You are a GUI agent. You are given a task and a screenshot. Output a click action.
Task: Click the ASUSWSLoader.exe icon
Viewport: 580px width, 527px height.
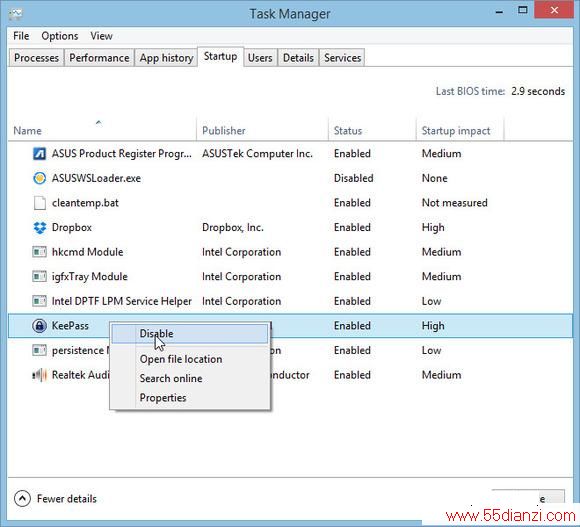pos(40,178)
